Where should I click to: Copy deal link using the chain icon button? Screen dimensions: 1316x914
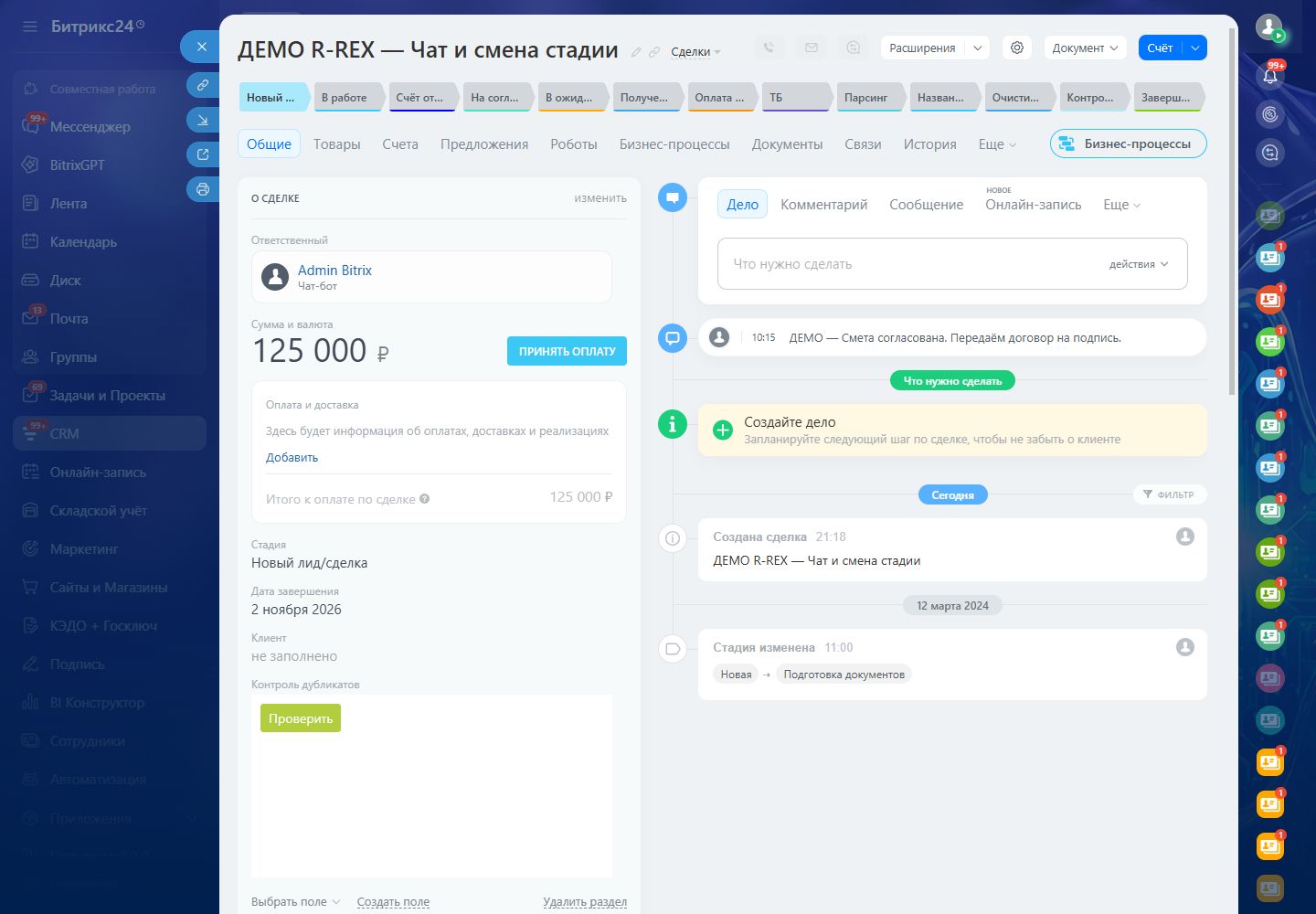click(202, 85)
